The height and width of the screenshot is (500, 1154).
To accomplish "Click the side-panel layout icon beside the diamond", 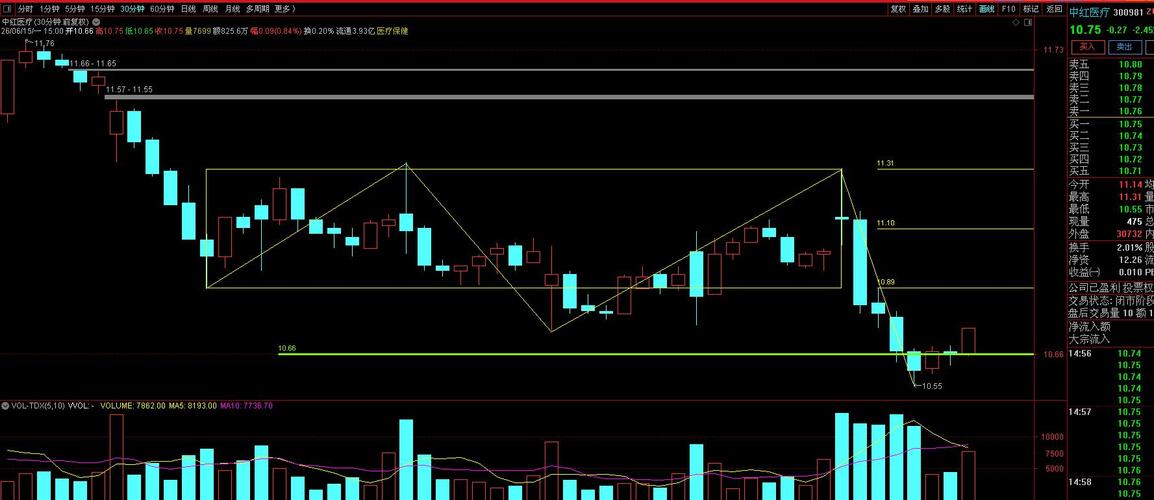I will pyautogui.click(x=1027, y=24).
